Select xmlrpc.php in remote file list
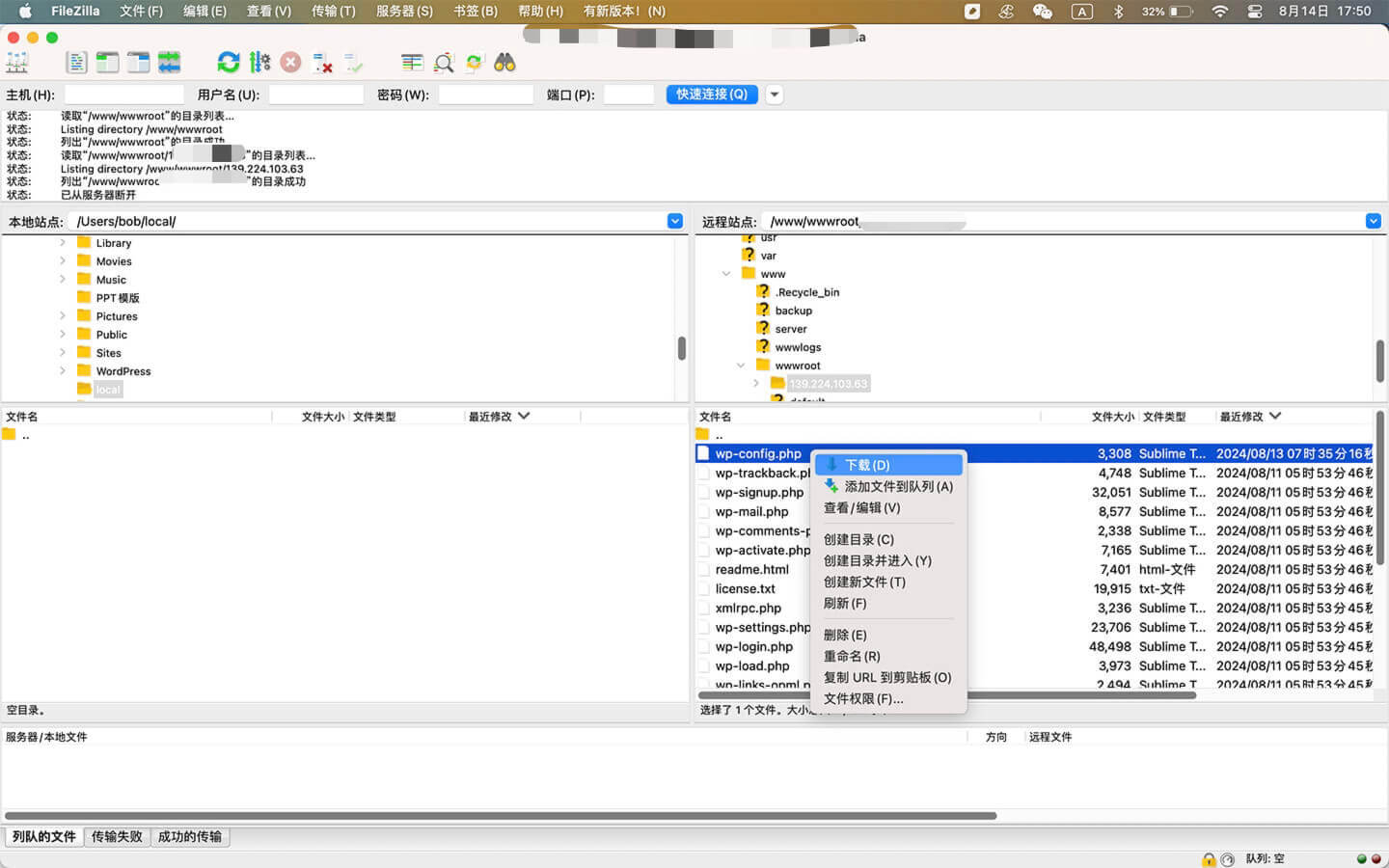The height and width of the screenshot is (868, 1389). coord(749,608)
